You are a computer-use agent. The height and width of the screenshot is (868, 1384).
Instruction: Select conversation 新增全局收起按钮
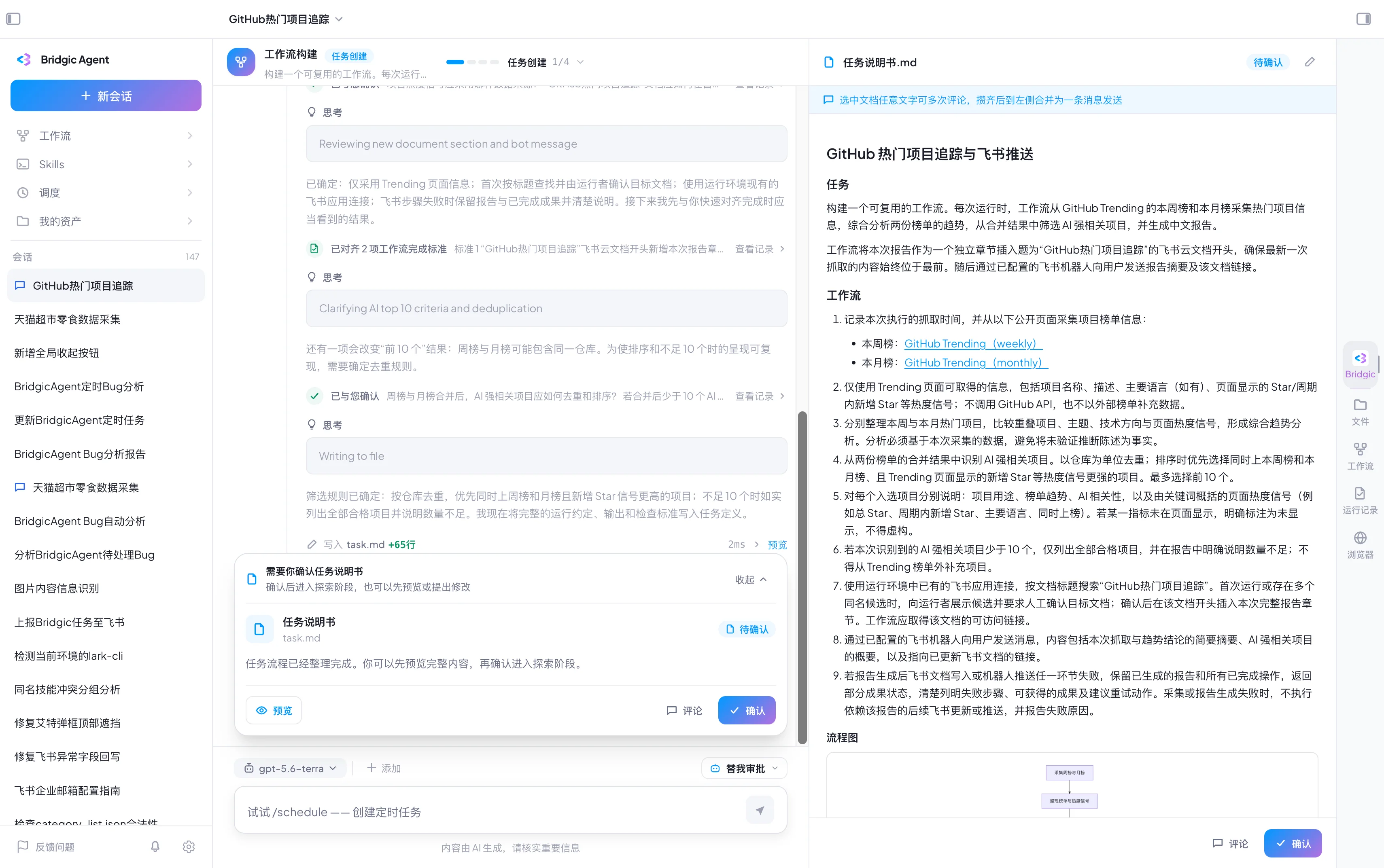coord(106,353)
